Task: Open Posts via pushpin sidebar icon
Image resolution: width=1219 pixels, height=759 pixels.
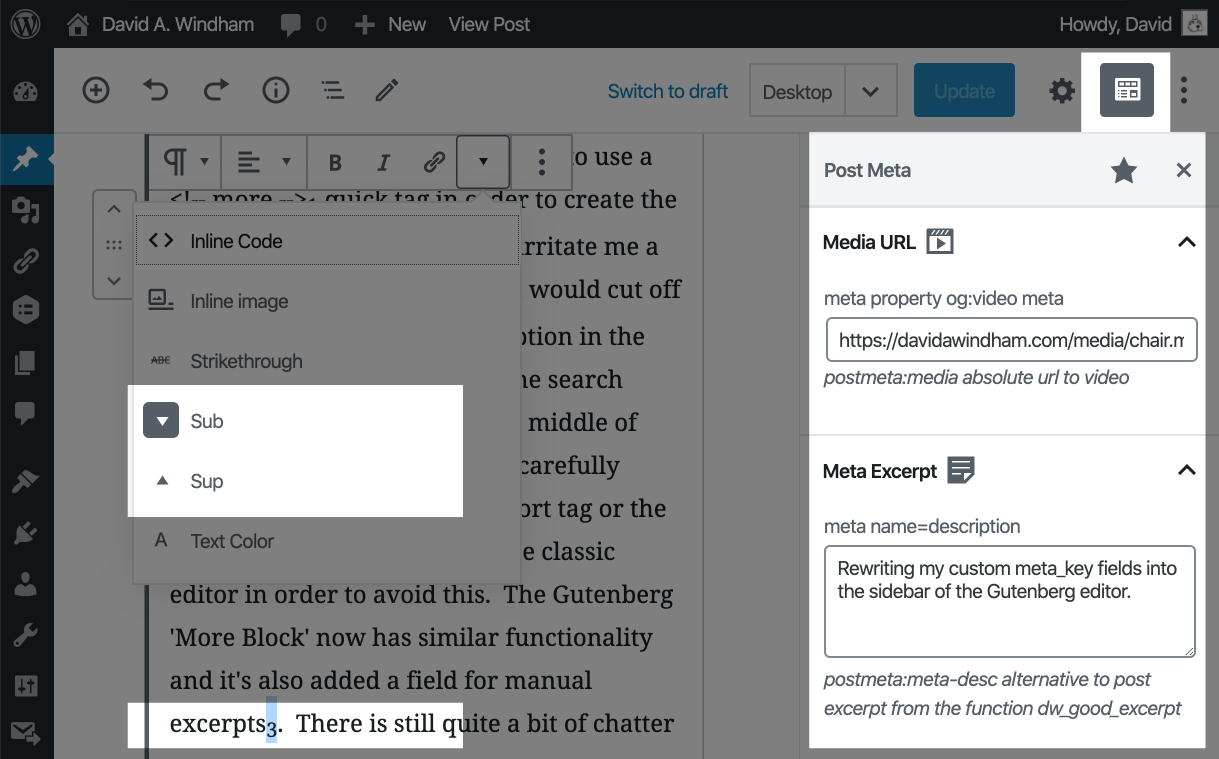Action: (x=26, y=160)
